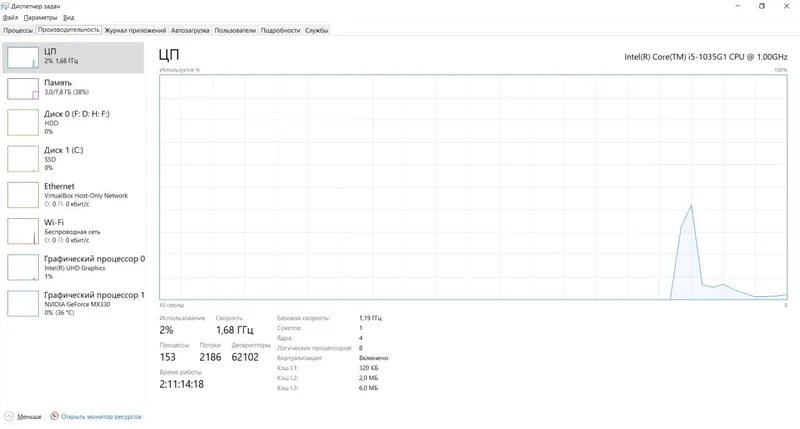Click the Открыть монитор ресурсов link
Image resolution: width=800 pixels, height=429 pixels.
(101, 416)
